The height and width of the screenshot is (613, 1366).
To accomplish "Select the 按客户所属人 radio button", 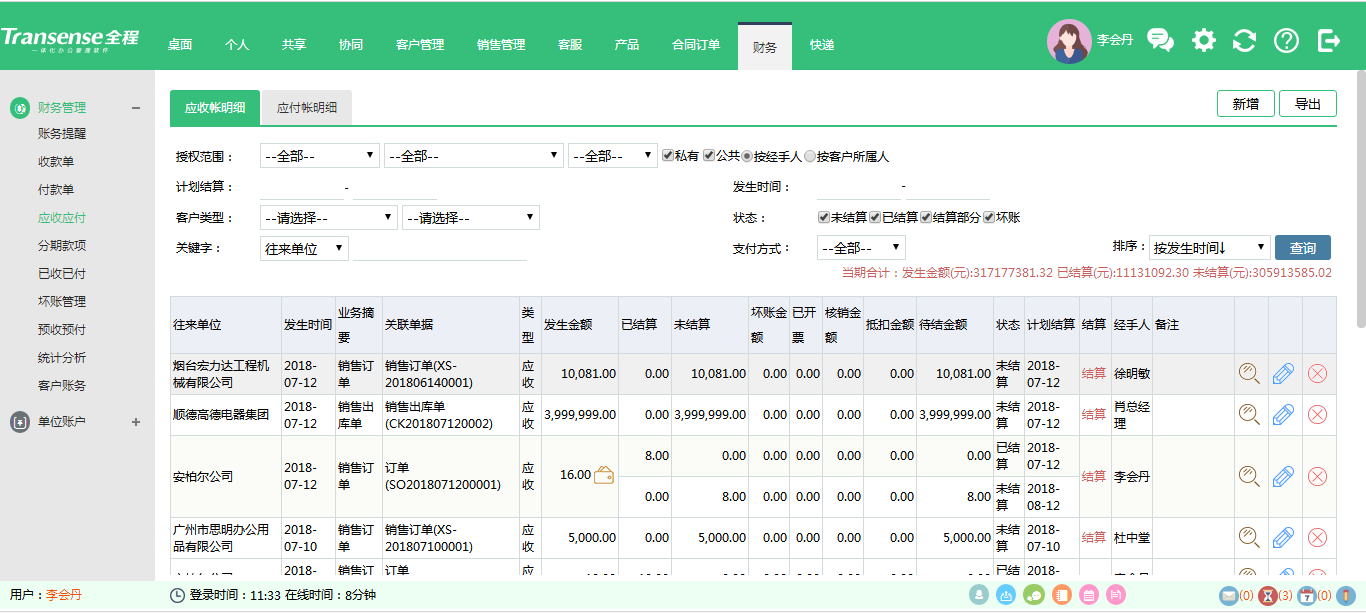I will (810, 156).
